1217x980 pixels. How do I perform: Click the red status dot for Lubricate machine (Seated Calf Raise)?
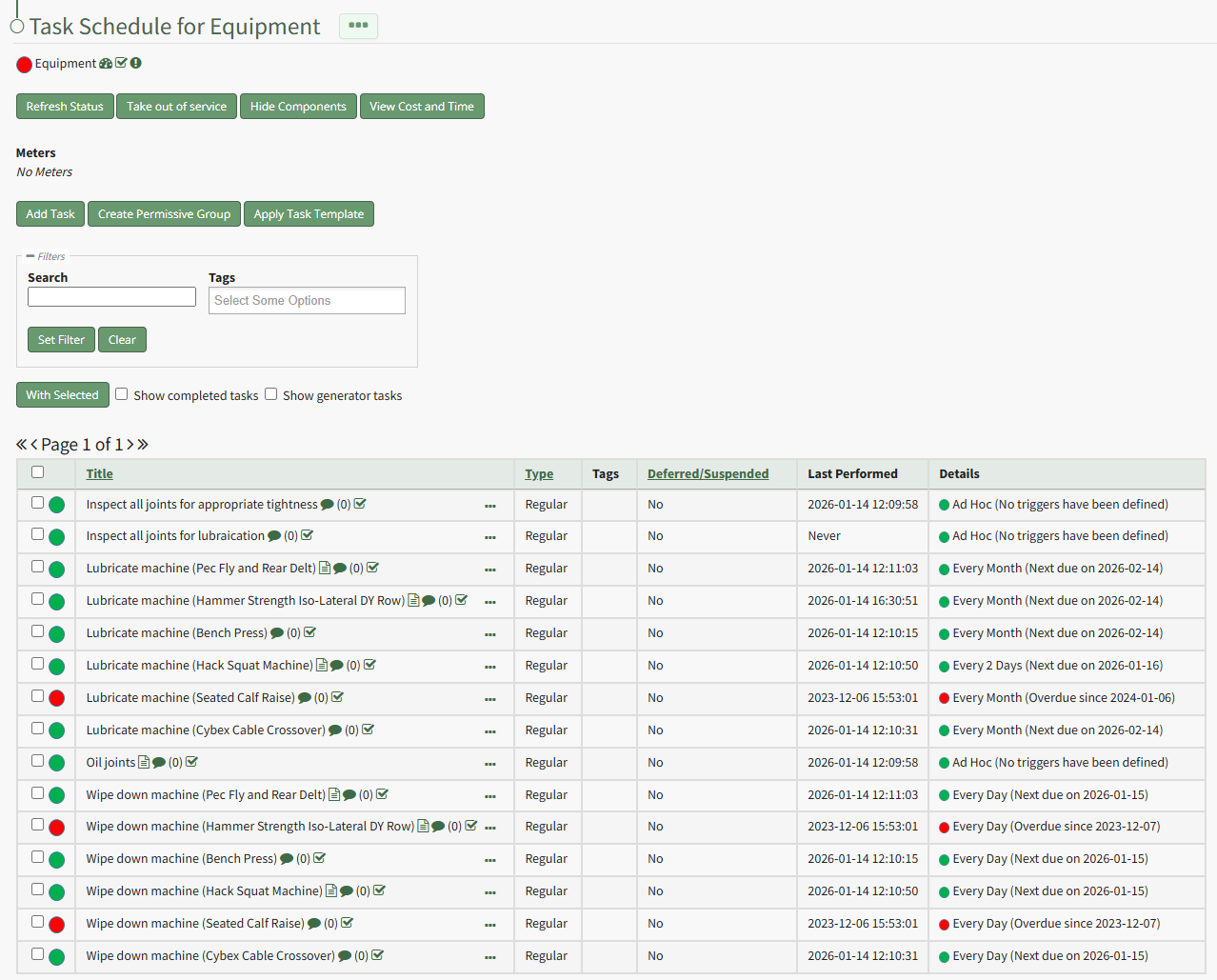(x=57, y=698)
